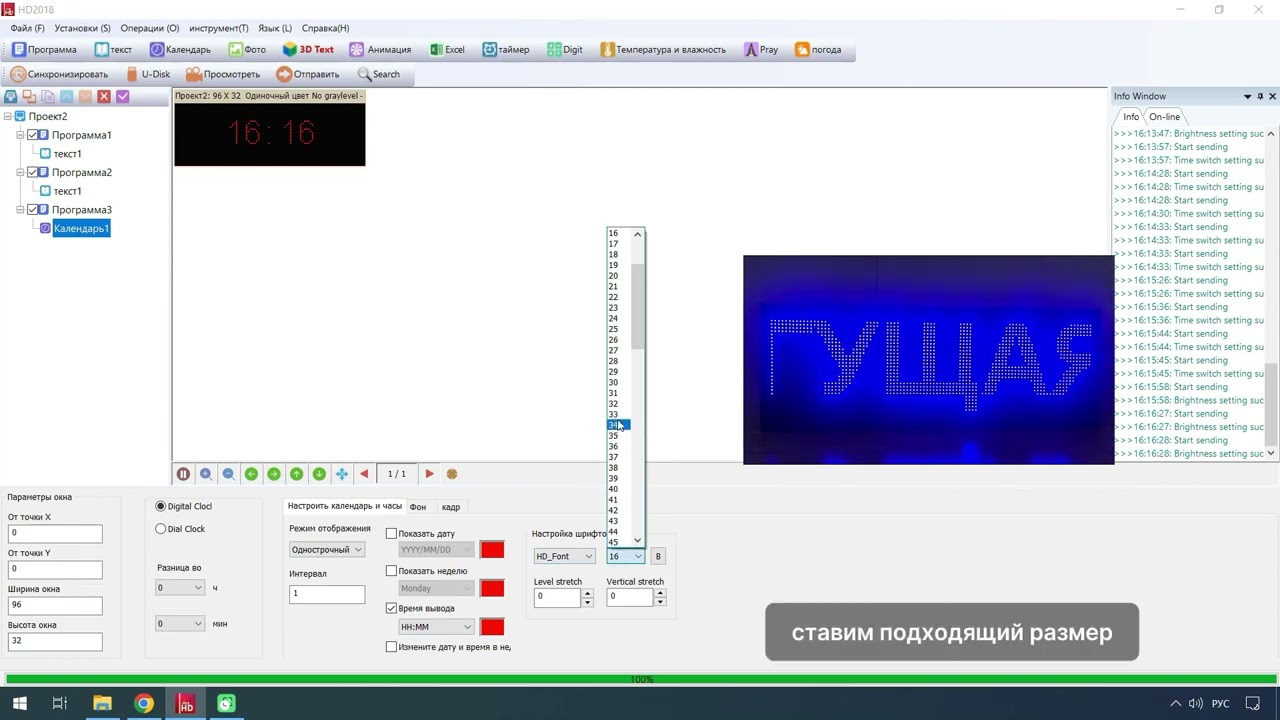The image size is (1280, 720).
Task: Collapse the Программа1 tree node
Action: pos(21,135)
